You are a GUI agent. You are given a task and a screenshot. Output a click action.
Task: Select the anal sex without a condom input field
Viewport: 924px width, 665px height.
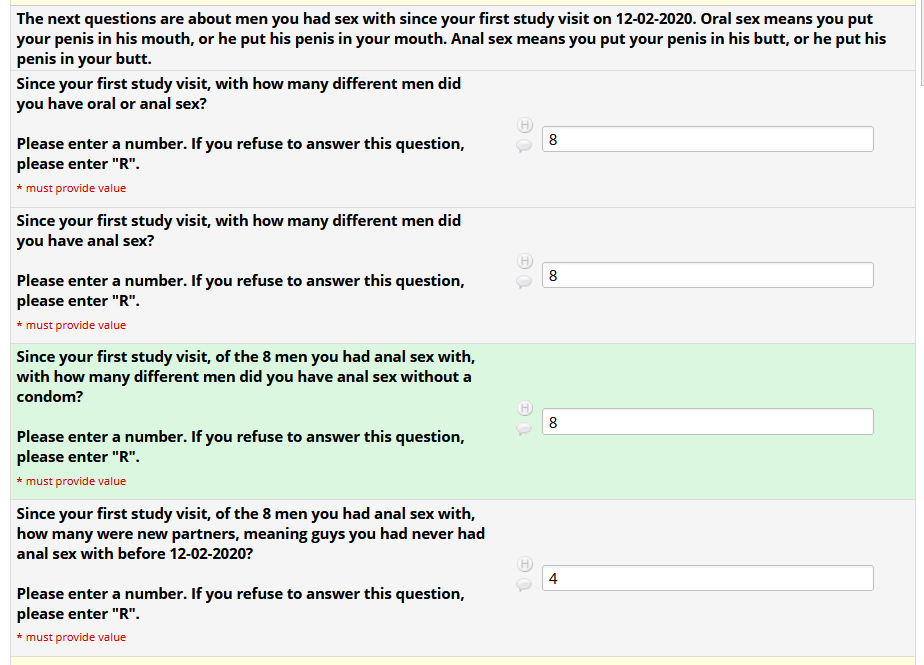[x=707, y=422]
